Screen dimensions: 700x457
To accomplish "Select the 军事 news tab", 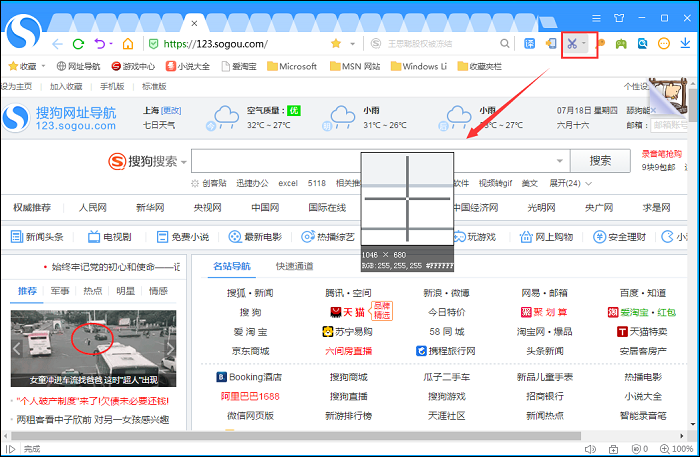I will point(60,291).
